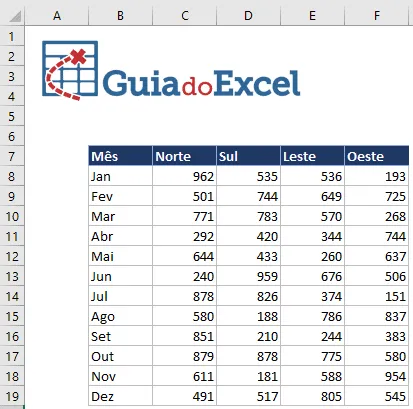Click the Dez month cell
Image resolution: width=413 pixels, height=409 pixels.
click(120, 396)
